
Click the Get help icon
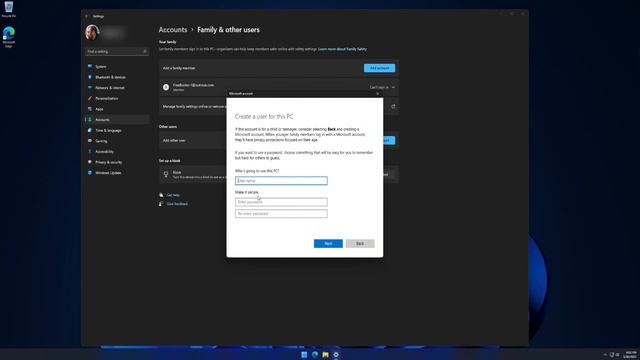[x=161, y=195]
